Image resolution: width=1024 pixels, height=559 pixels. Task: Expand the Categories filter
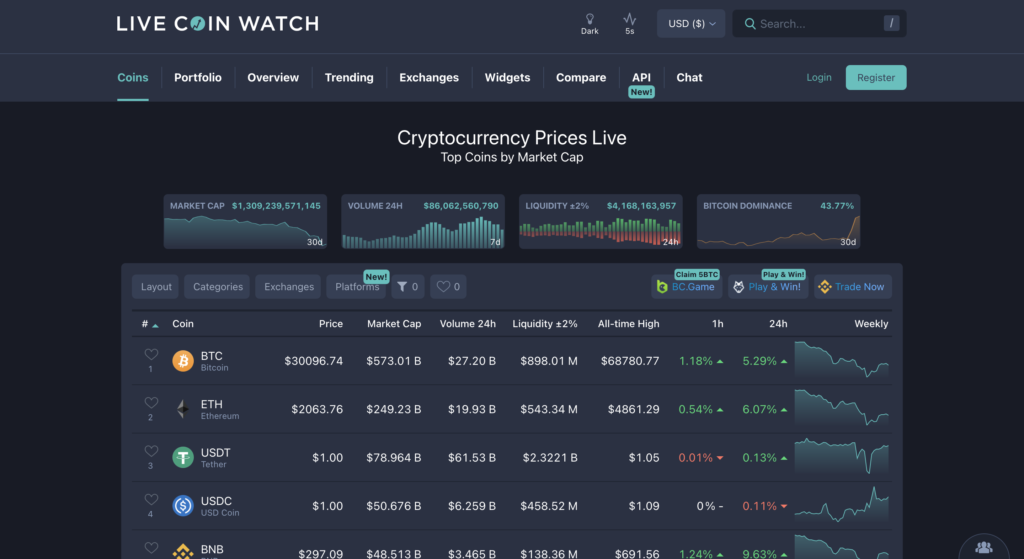217,287
